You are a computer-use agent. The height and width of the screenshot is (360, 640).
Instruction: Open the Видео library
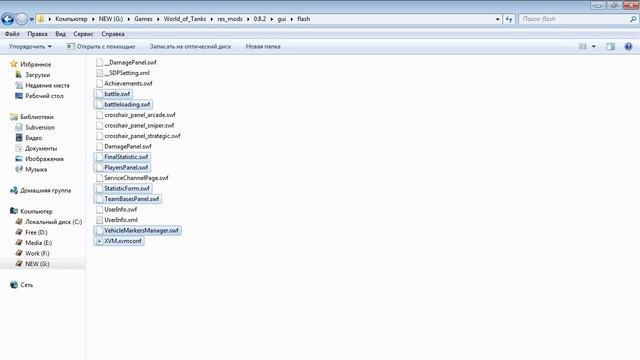pyautogui.click(x=29, y=138)
